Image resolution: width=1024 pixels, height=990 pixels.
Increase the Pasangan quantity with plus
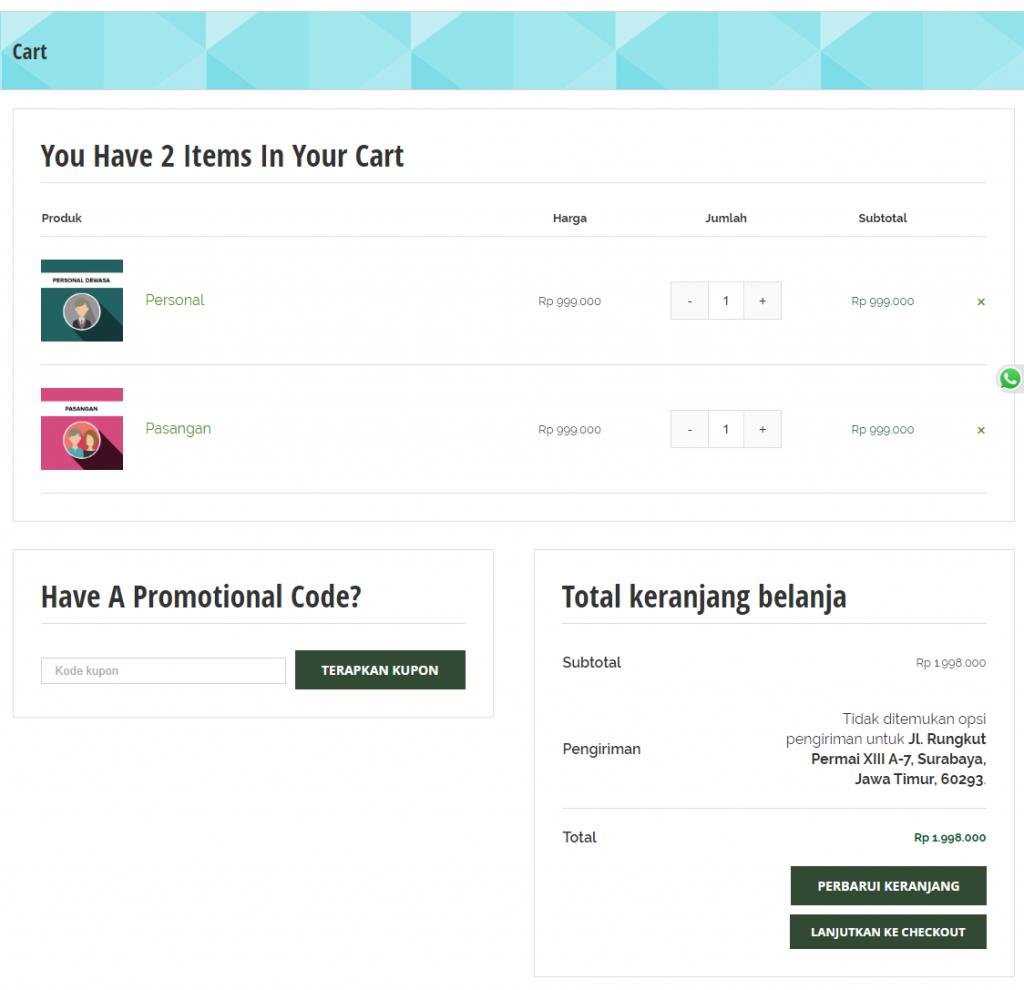tap(762, 429)
